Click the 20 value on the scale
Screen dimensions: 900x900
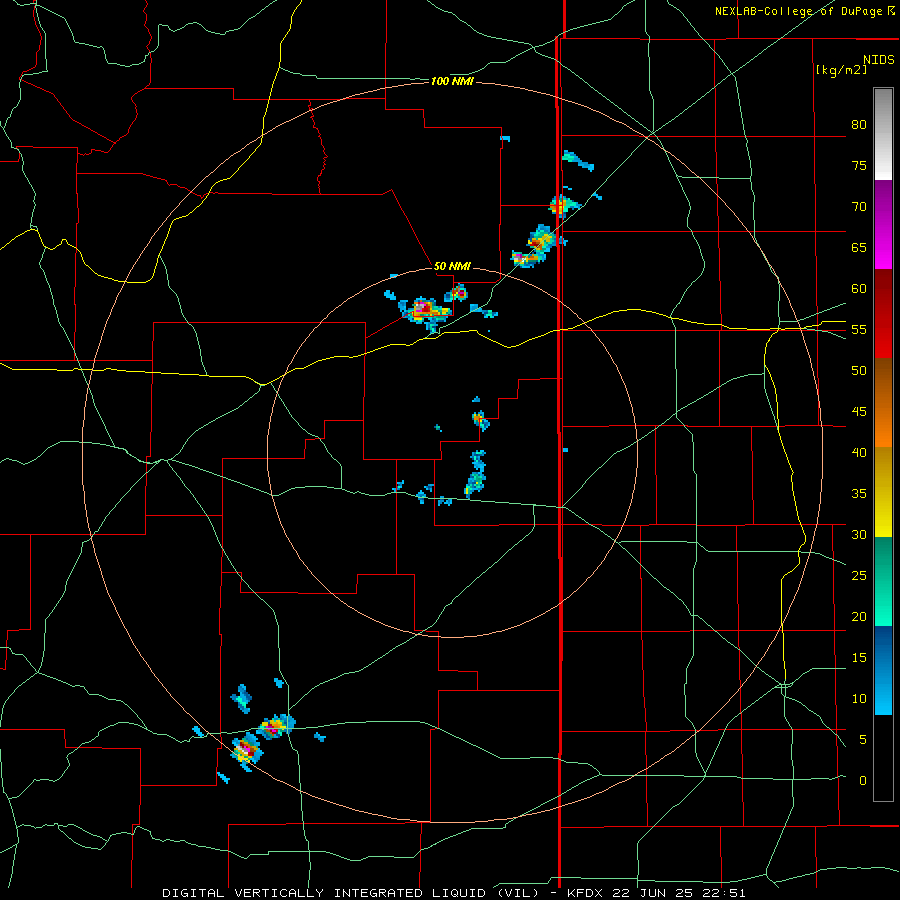(x=859, y=616)
